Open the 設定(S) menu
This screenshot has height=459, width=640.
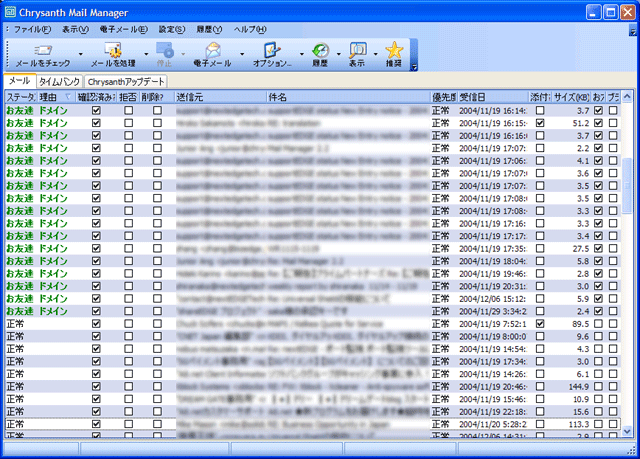coord(172,29)
